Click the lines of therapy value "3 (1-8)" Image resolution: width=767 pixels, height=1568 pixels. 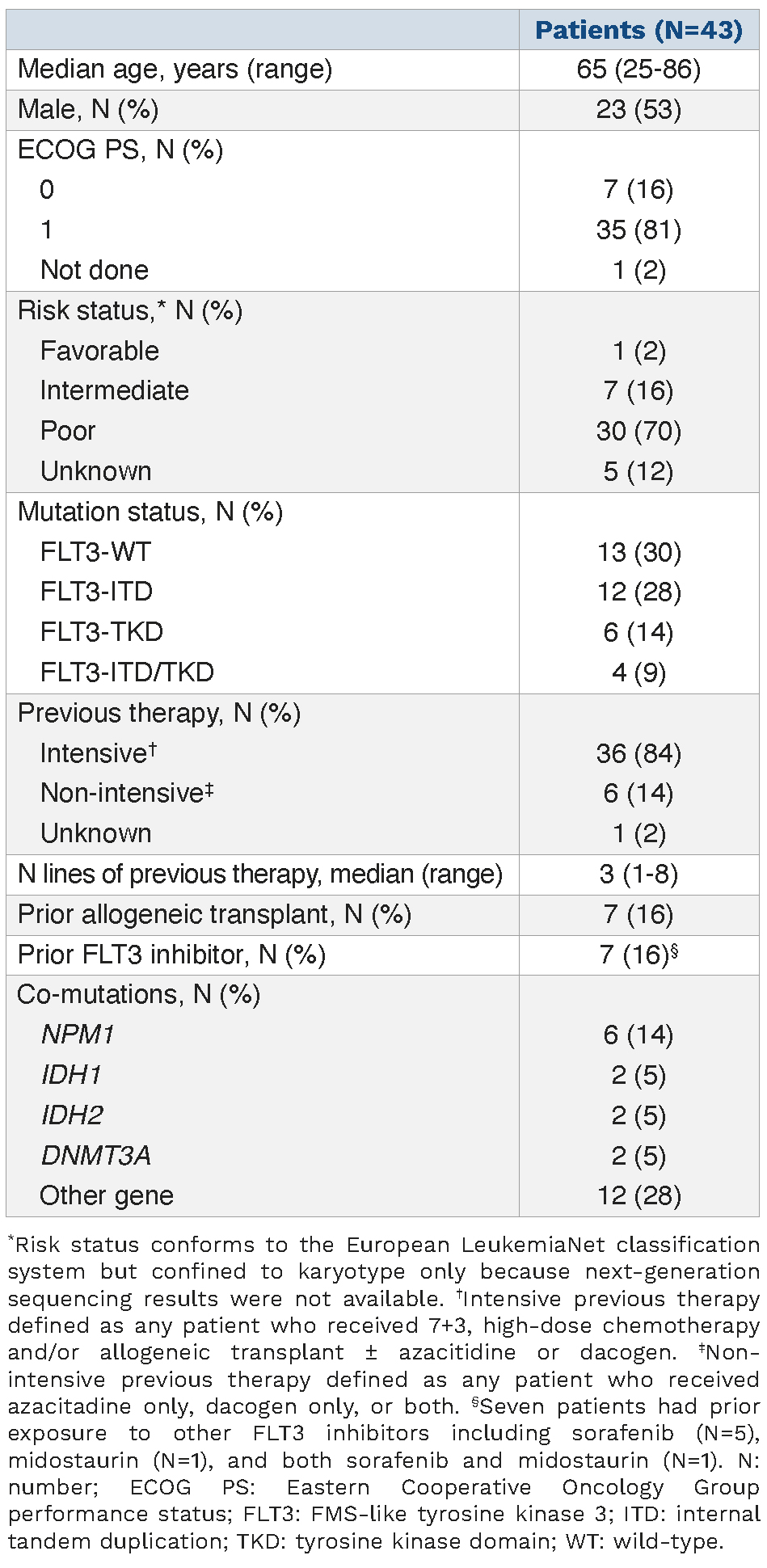tap(638, 874)
